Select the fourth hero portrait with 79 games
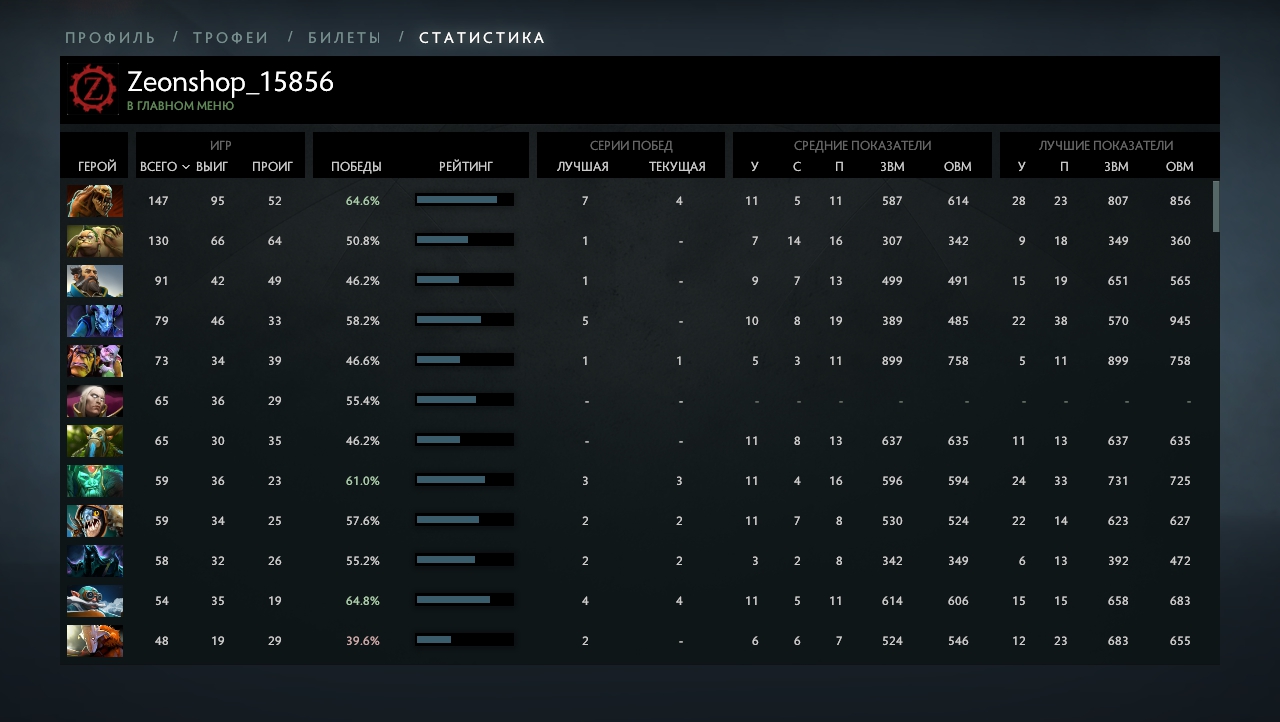This screenshot has height=722, width=1280. (x=95, y=321)
